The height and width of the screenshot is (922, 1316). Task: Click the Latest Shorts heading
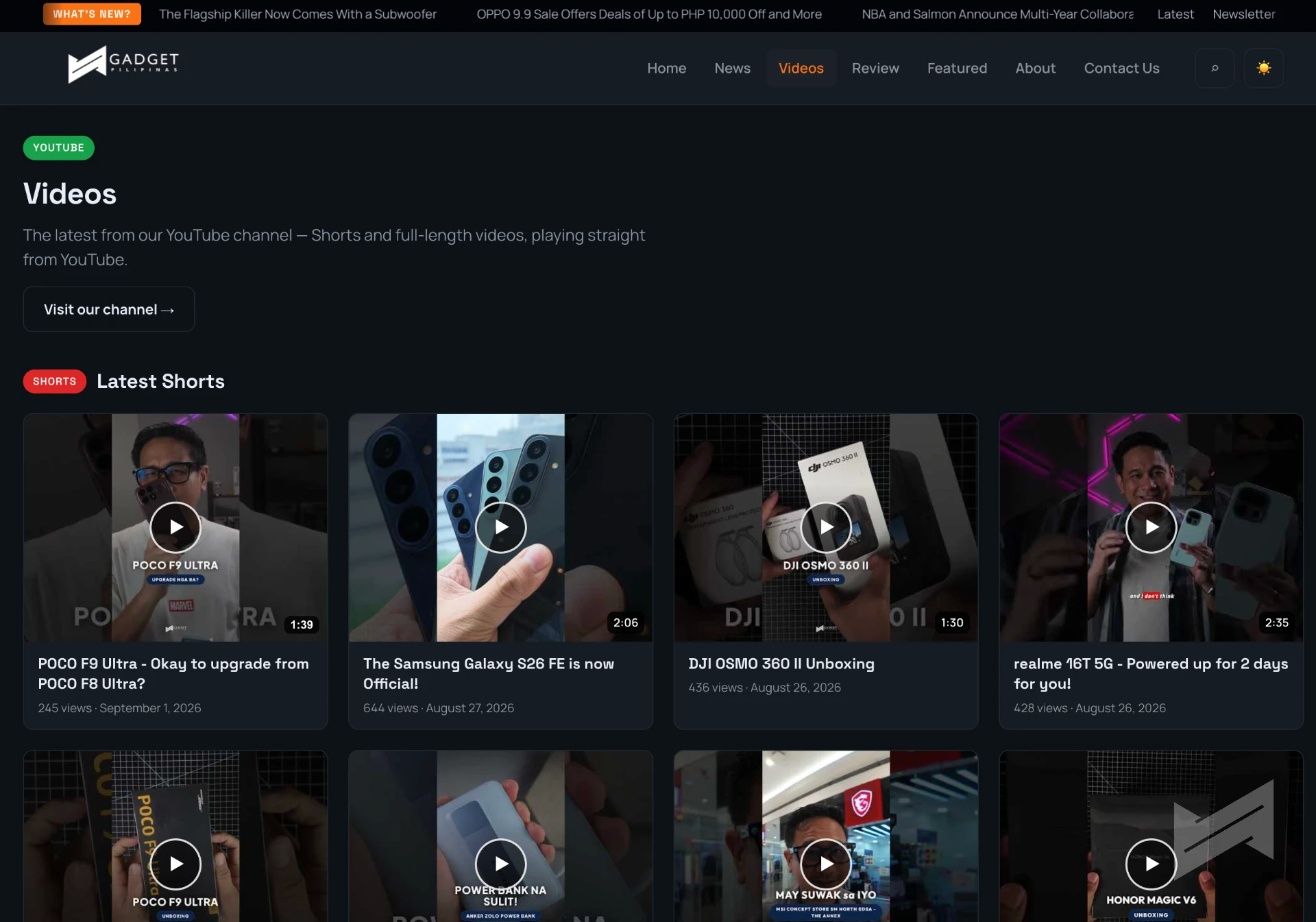tap(161, 382)
